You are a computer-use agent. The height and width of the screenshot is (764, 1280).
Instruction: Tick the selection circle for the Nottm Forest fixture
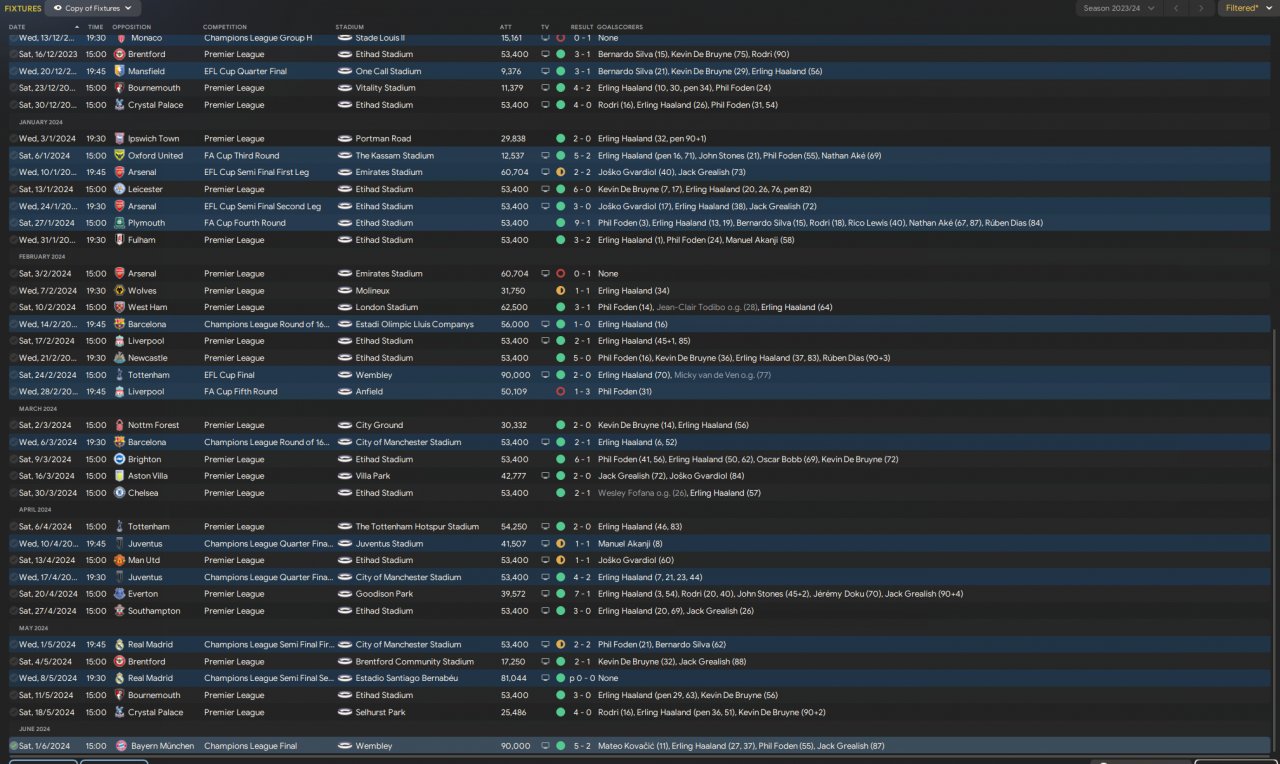(x=14, y=425)
